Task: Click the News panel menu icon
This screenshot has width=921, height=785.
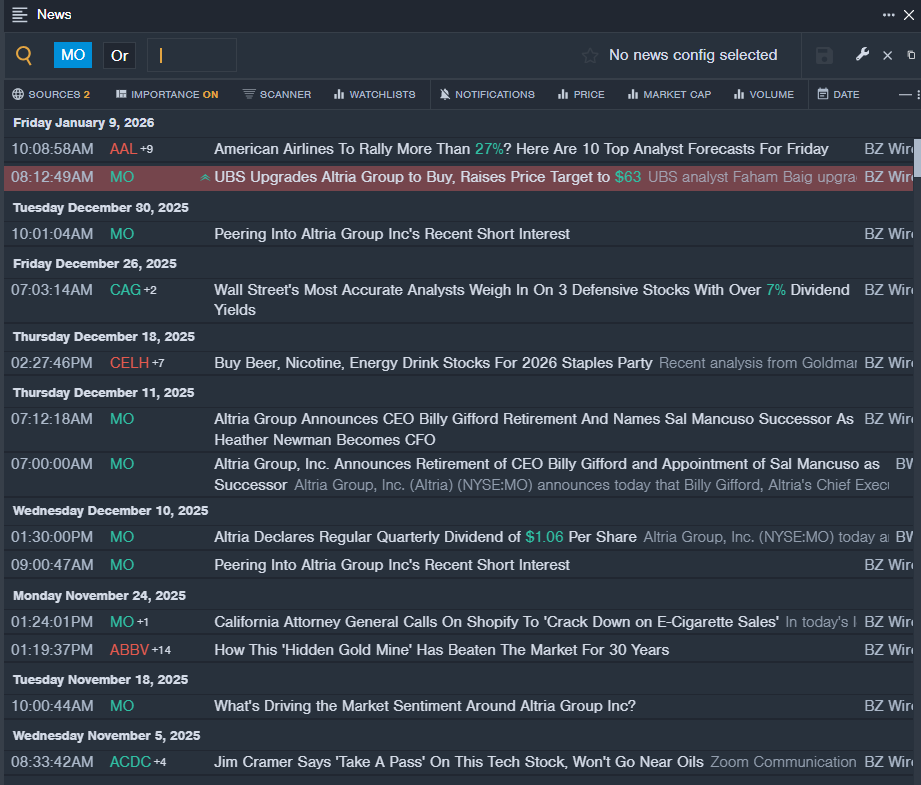Action: (x=20, y=15)
